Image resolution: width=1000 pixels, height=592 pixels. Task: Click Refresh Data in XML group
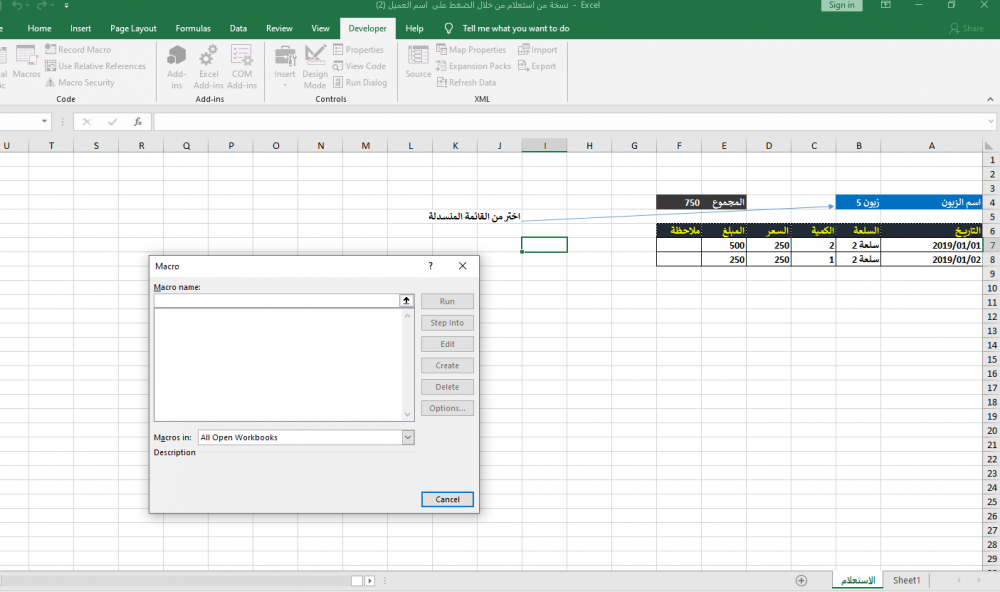coord(466,82)
